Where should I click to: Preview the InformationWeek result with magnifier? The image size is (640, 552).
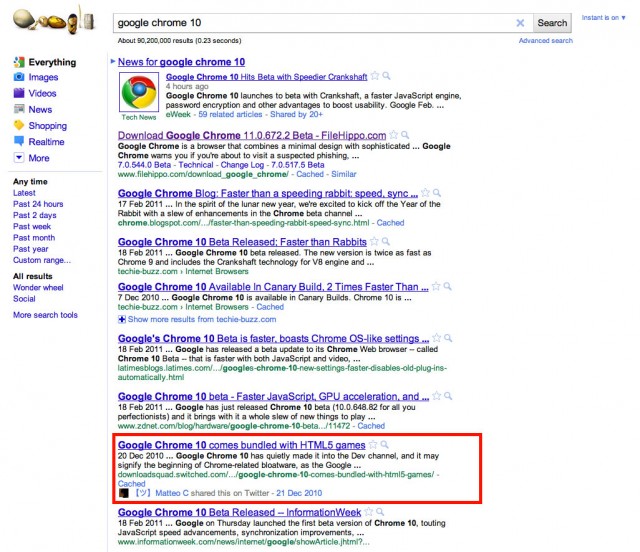pos(380,512)
